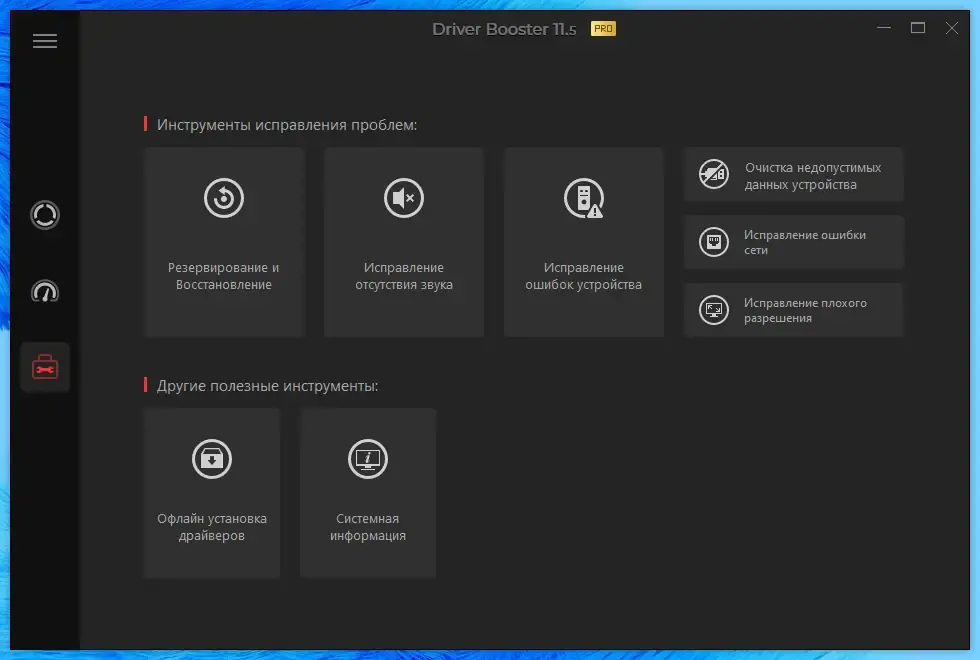Select Исправление плохого разрешения option
This screenshot has height=660, width=980.
point(794,310)
